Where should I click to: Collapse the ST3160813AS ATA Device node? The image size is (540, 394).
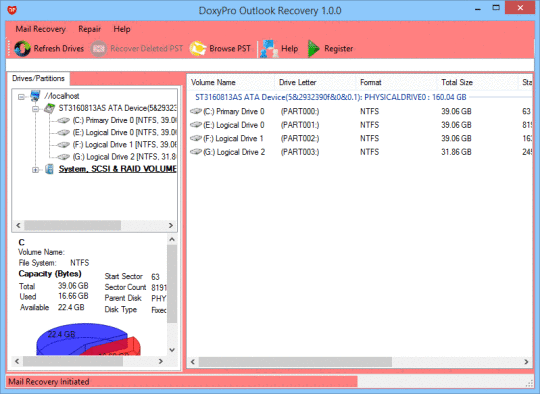[x=35, y=109]
